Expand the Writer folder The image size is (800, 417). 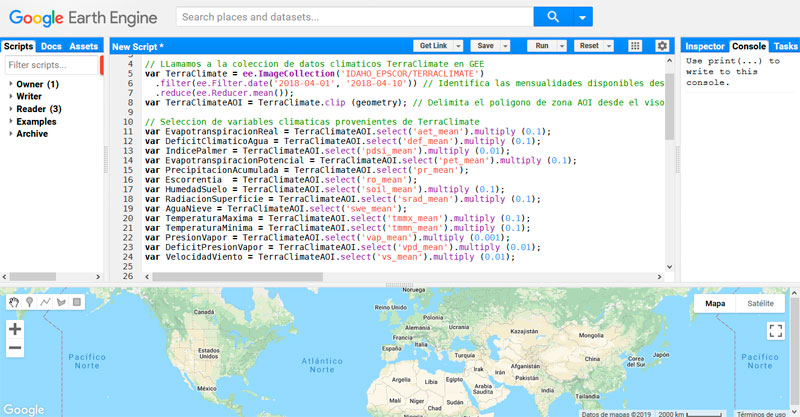point(11,96)
